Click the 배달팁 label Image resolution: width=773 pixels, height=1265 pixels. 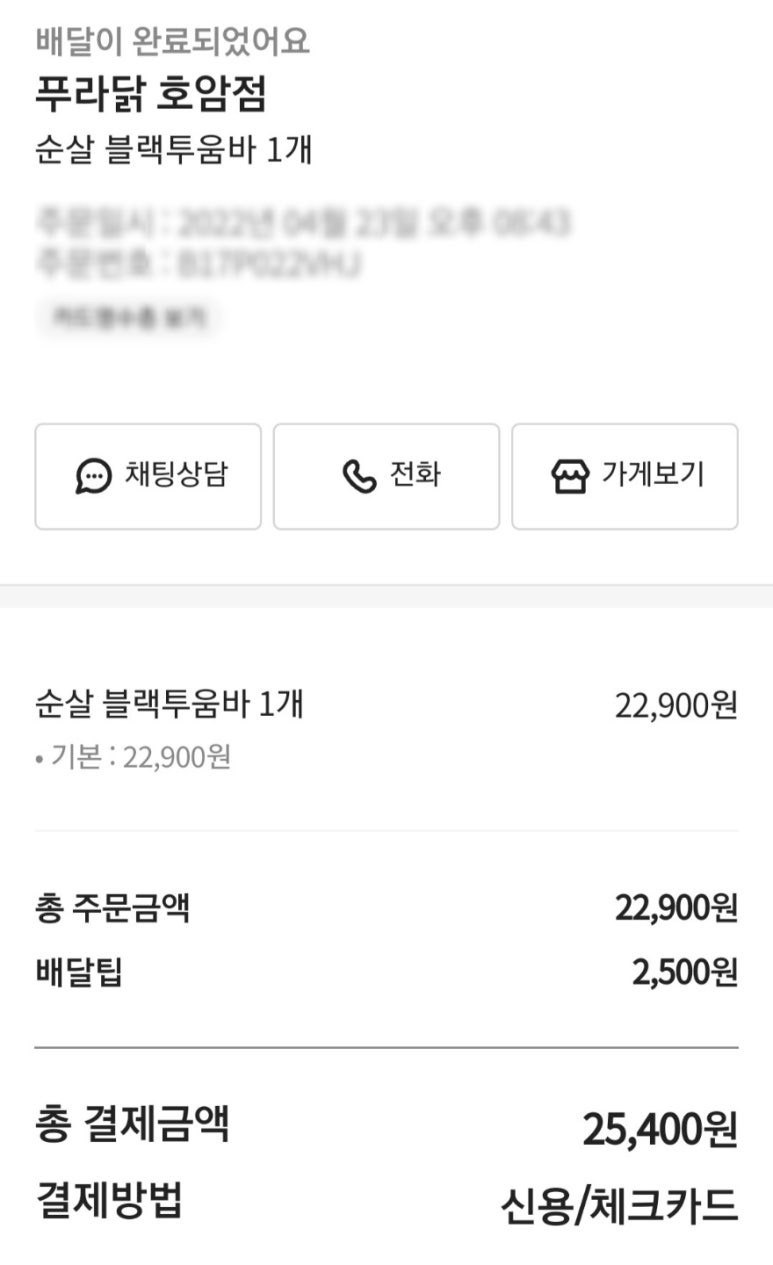pyautogui.click(x=79, y=971)
